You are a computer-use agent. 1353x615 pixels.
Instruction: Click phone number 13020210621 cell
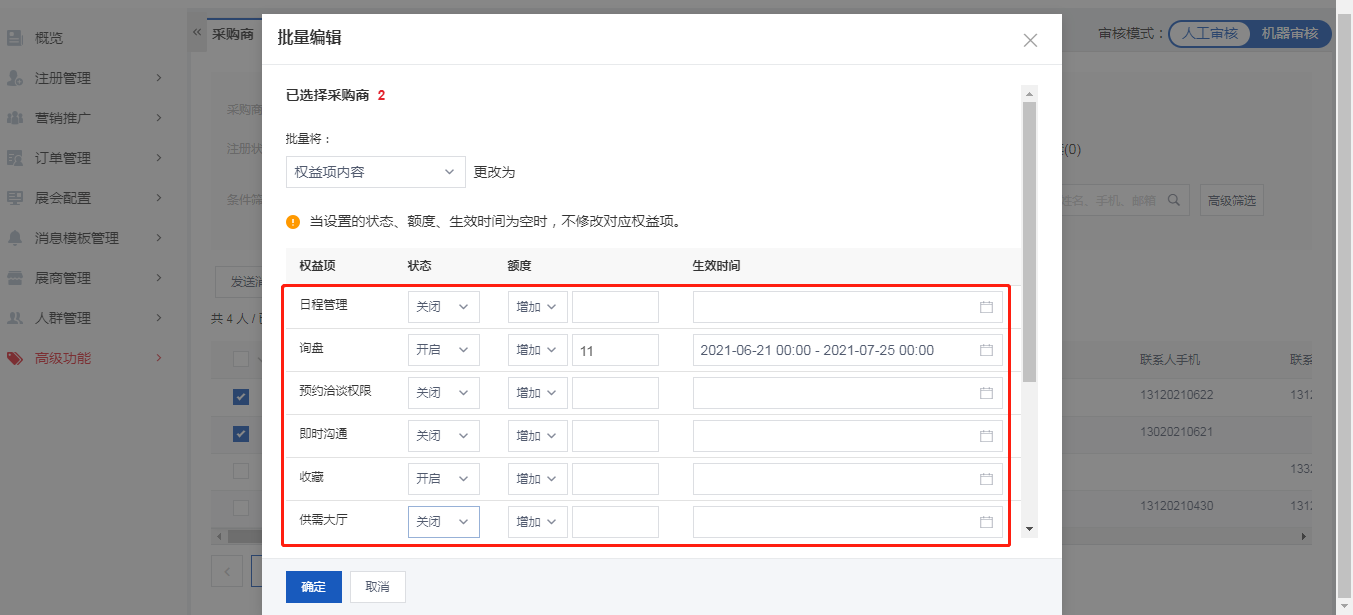(1176, 431)
